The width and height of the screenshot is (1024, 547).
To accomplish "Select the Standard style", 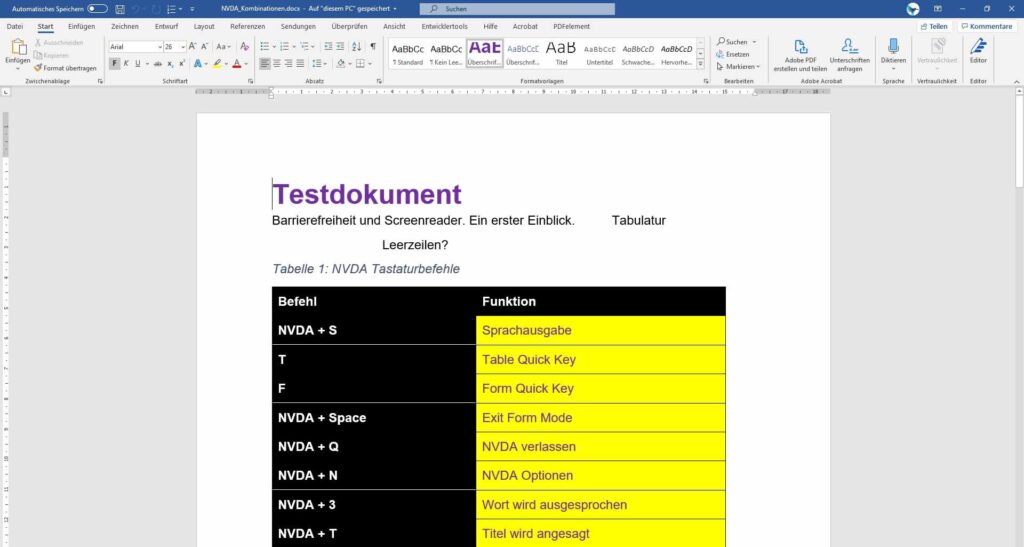I will click(408, 53).
